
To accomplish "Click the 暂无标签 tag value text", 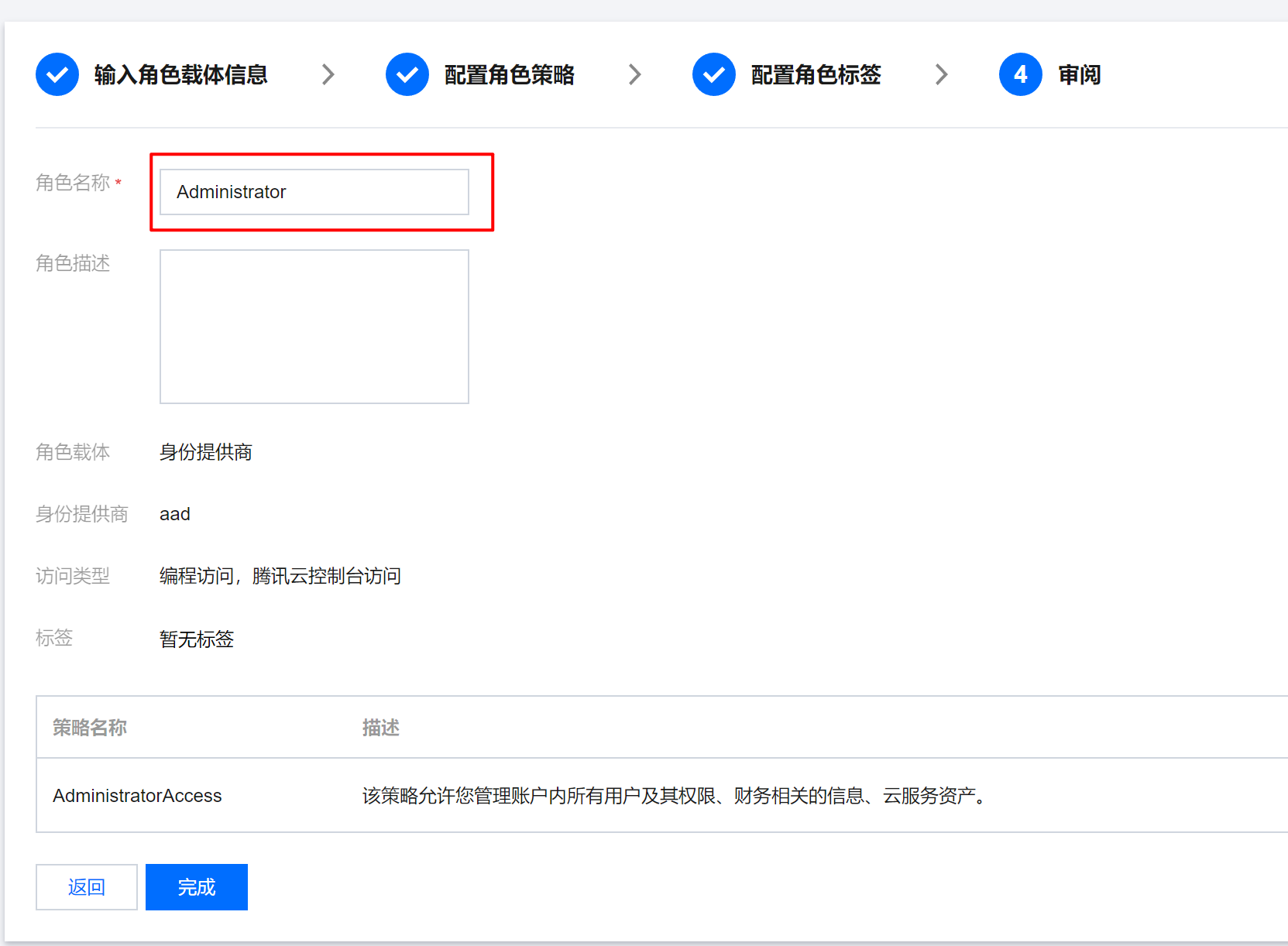I will [197, 639].
